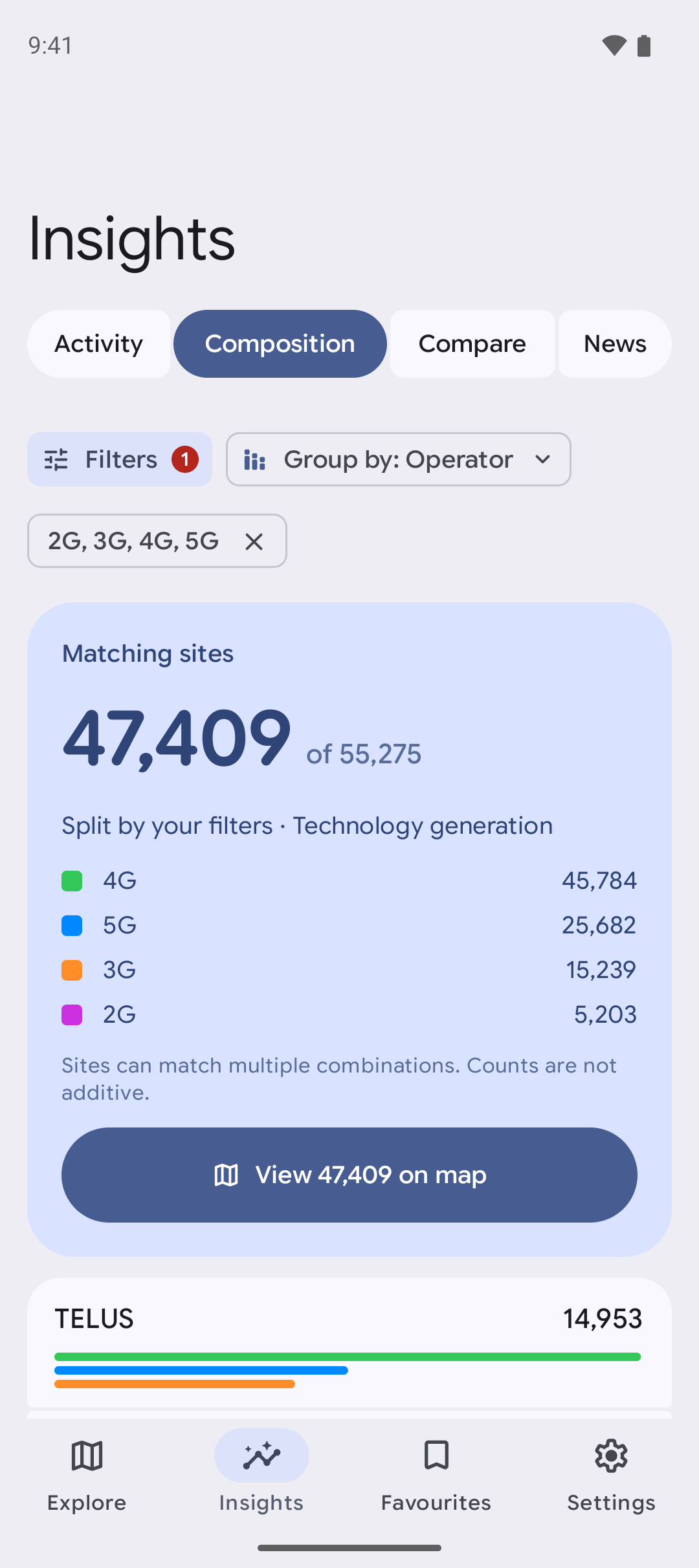Tap the filter sliders icon
Screen dimensions: 699x1568
[56, 459]
